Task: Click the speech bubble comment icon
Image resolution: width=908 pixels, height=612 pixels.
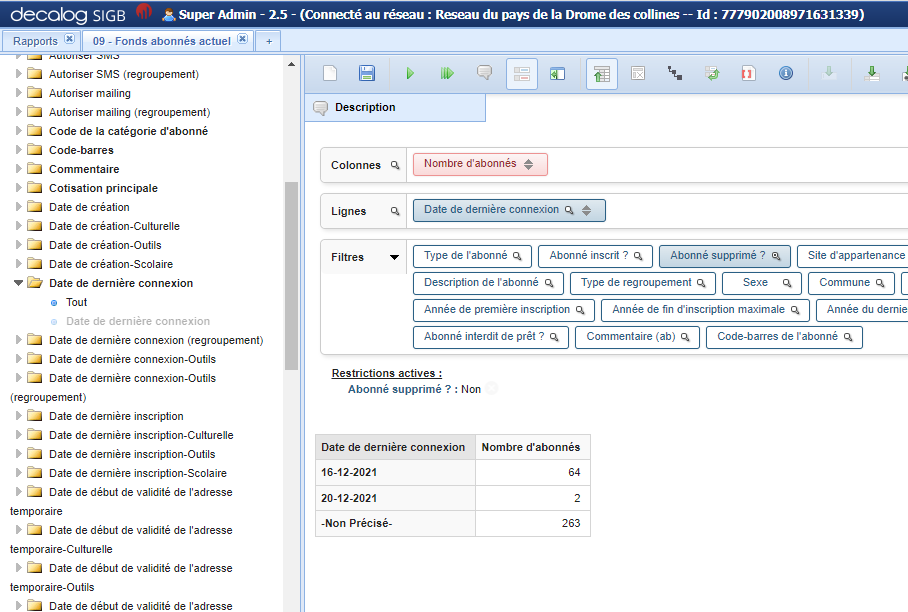Action: (484, 72)
